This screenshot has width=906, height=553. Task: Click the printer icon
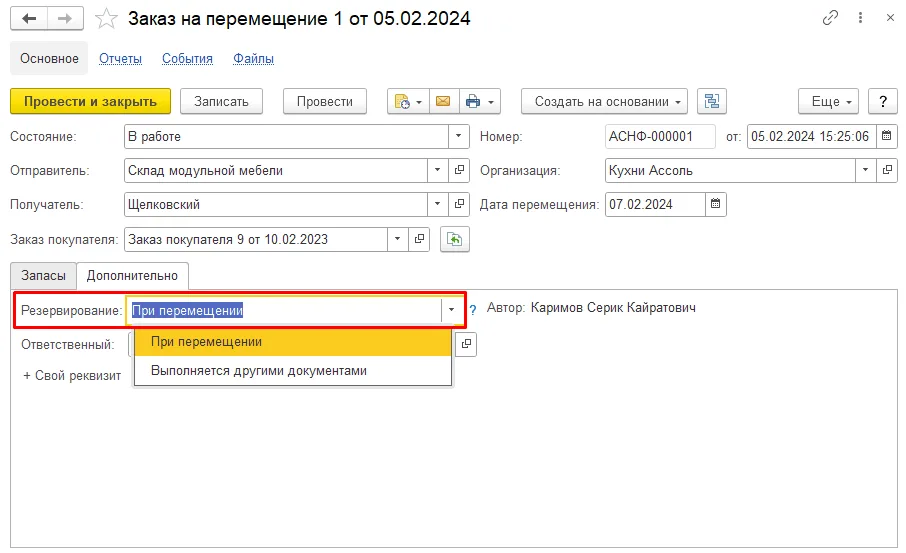coord(473,102)
